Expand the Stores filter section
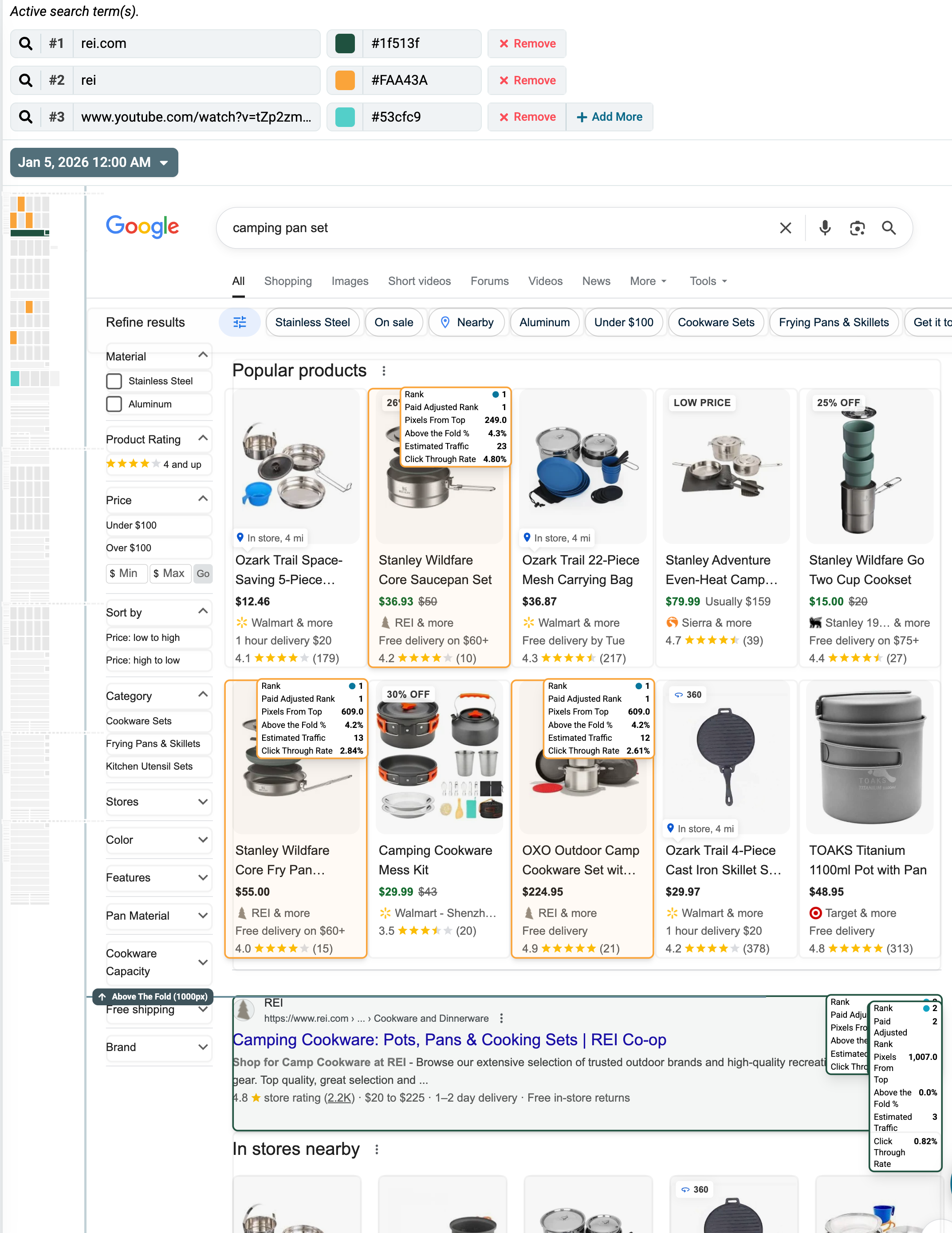Image resolution: width=952 pixels, height=1233 pixels. click(x=157, y=802)
